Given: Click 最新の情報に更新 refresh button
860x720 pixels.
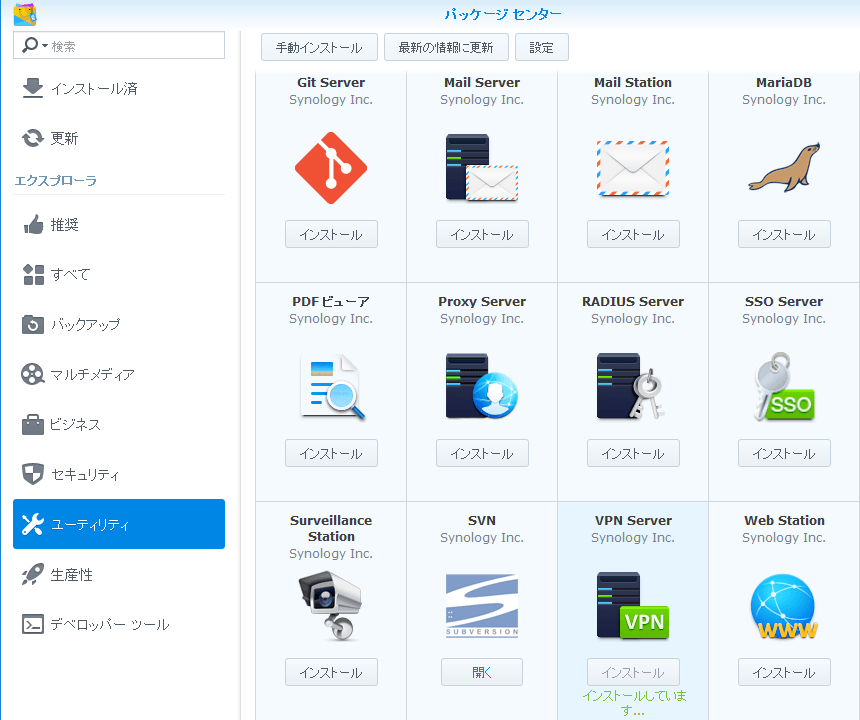Looking at the screenshot, I should 446,47.
